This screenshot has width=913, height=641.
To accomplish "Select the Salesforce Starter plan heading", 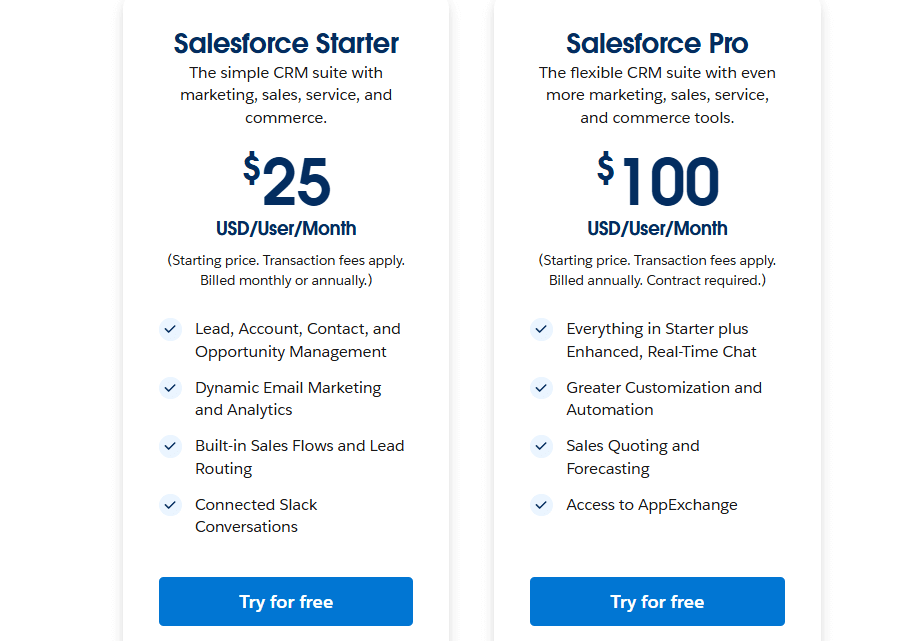I will pos(286,44).
